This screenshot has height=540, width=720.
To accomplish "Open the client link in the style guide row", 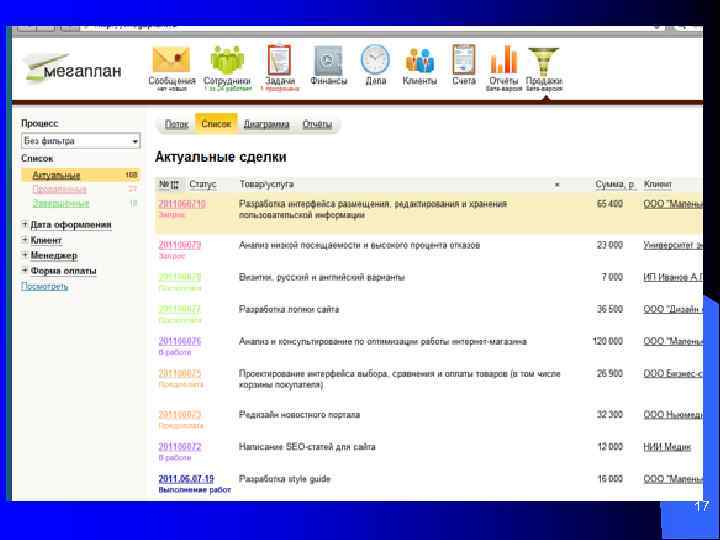I will click(x=673, y=479).
